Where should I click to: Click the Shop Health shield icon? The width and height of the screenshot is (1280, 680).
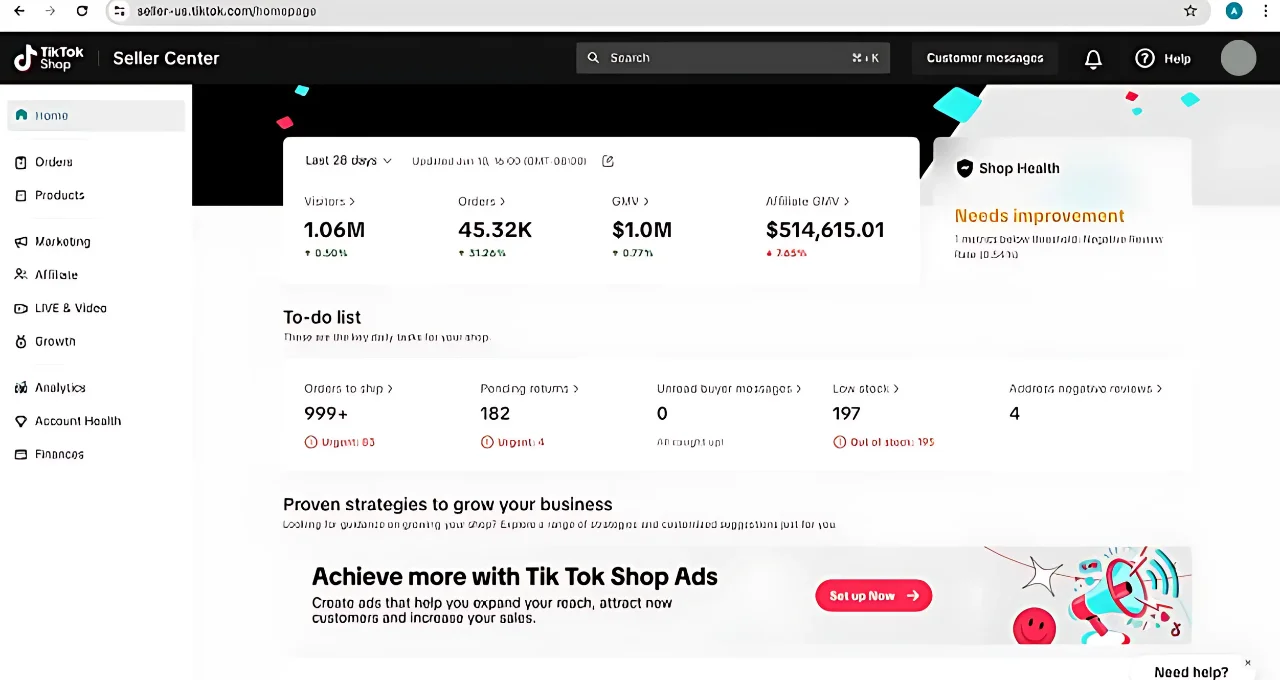click(x=964, y=168)
